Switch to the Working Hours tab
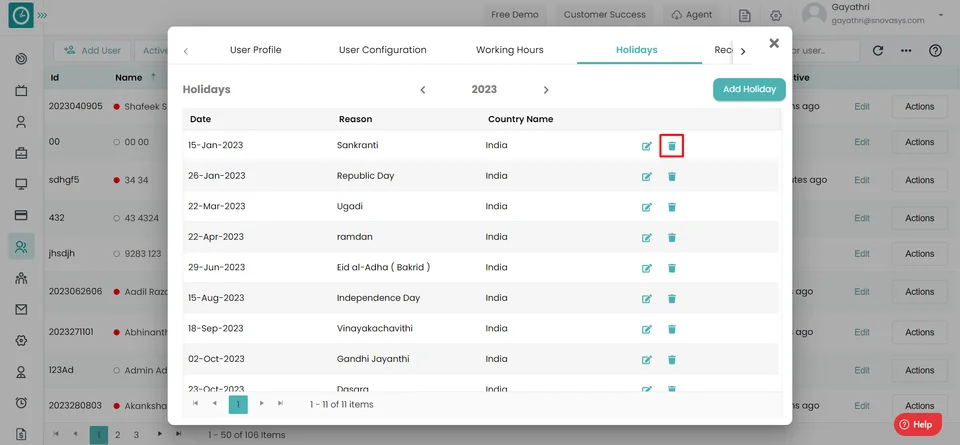Viewport: 960px width, 445px height. tap(509, 50)
